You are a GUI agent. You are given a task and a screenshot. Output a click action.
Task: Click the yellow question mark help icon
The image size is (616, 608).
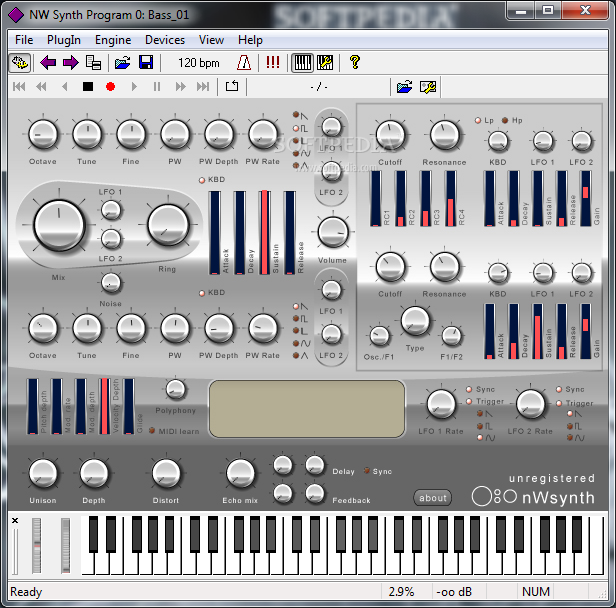coord(355,62)
